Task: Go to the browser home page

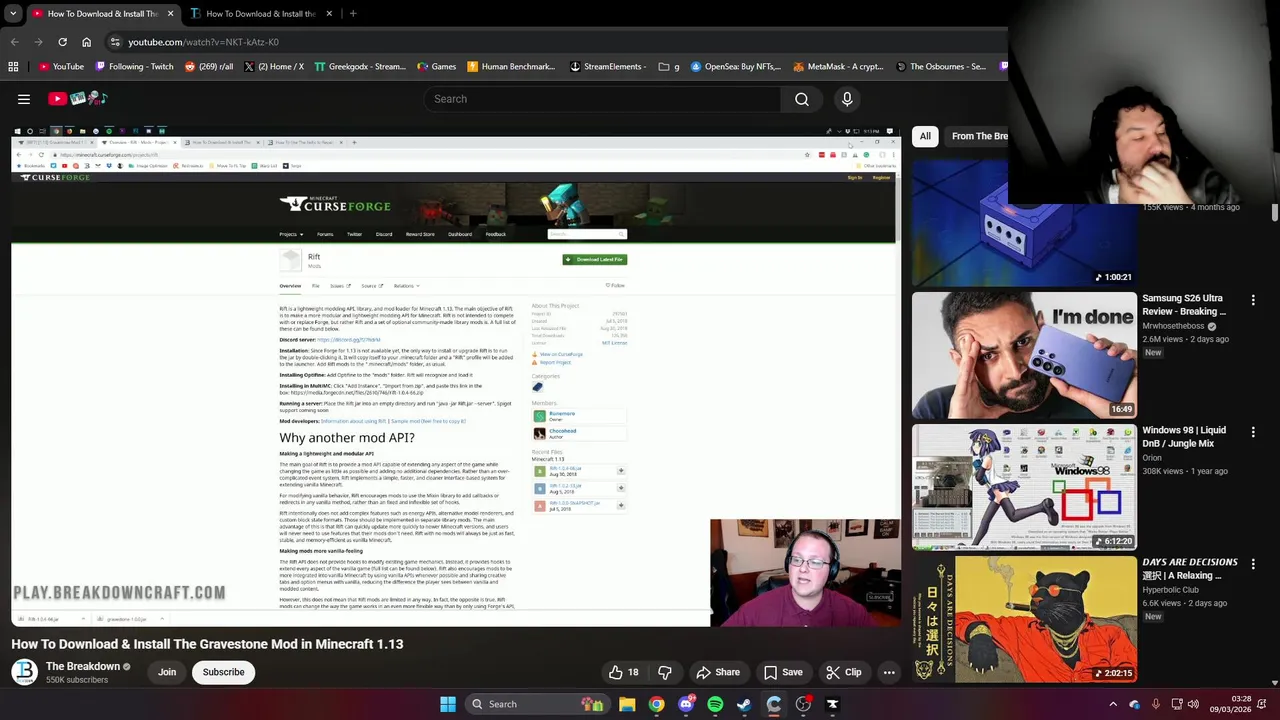Action: [87, 42]
